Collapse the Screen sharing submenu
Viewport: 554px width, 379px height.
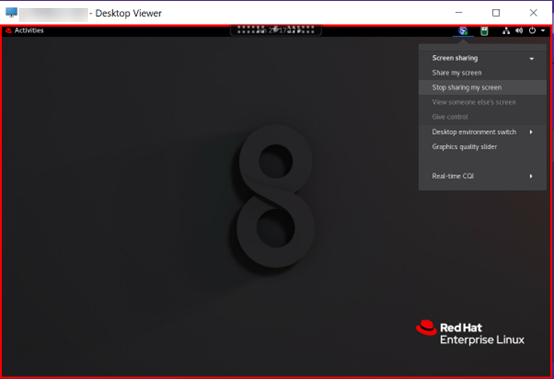coord(482,58)
